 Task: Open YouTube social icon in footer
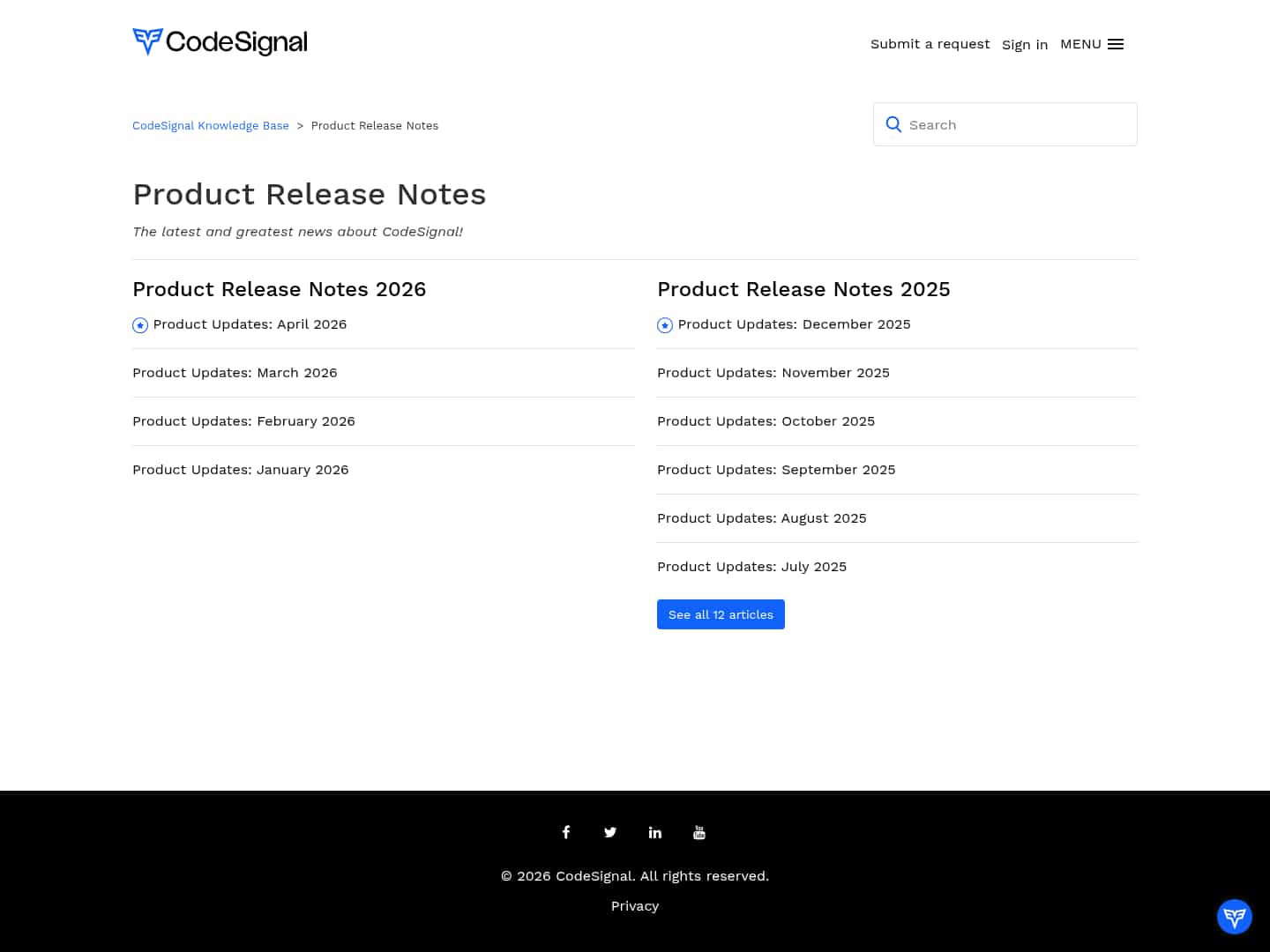[699, 832]
